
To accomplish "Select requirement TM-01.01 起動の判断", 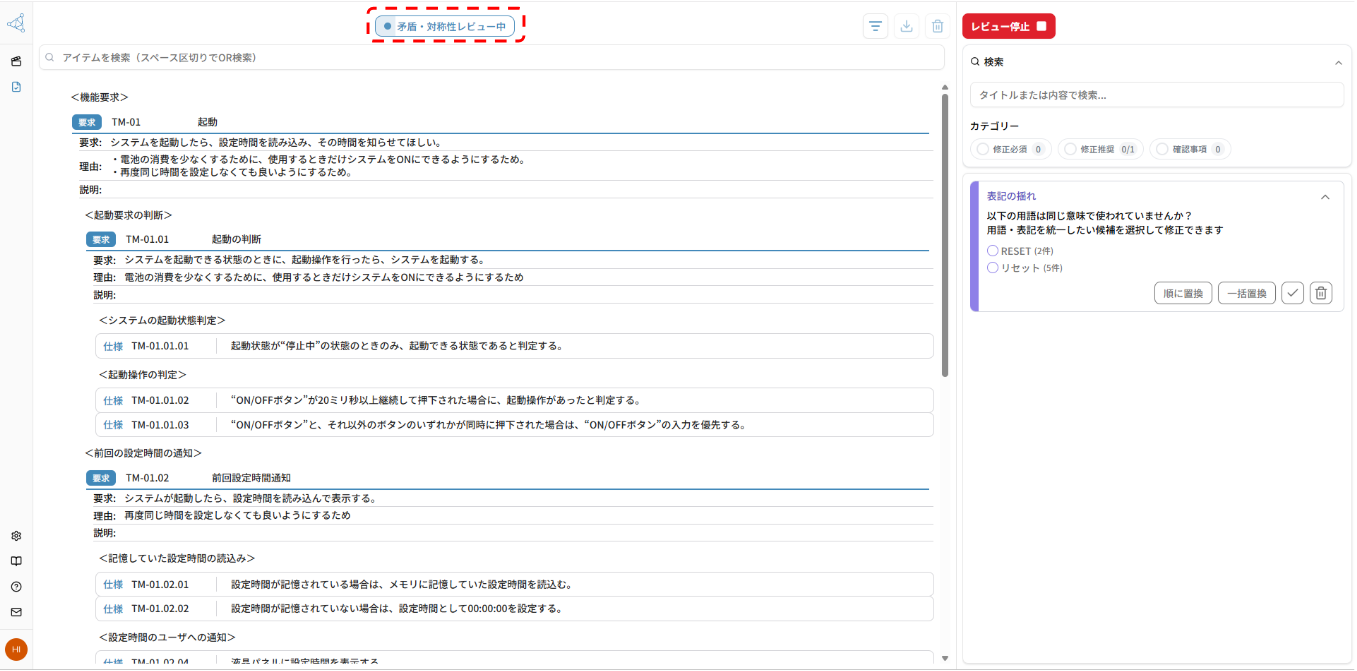I will coord(508,240).
